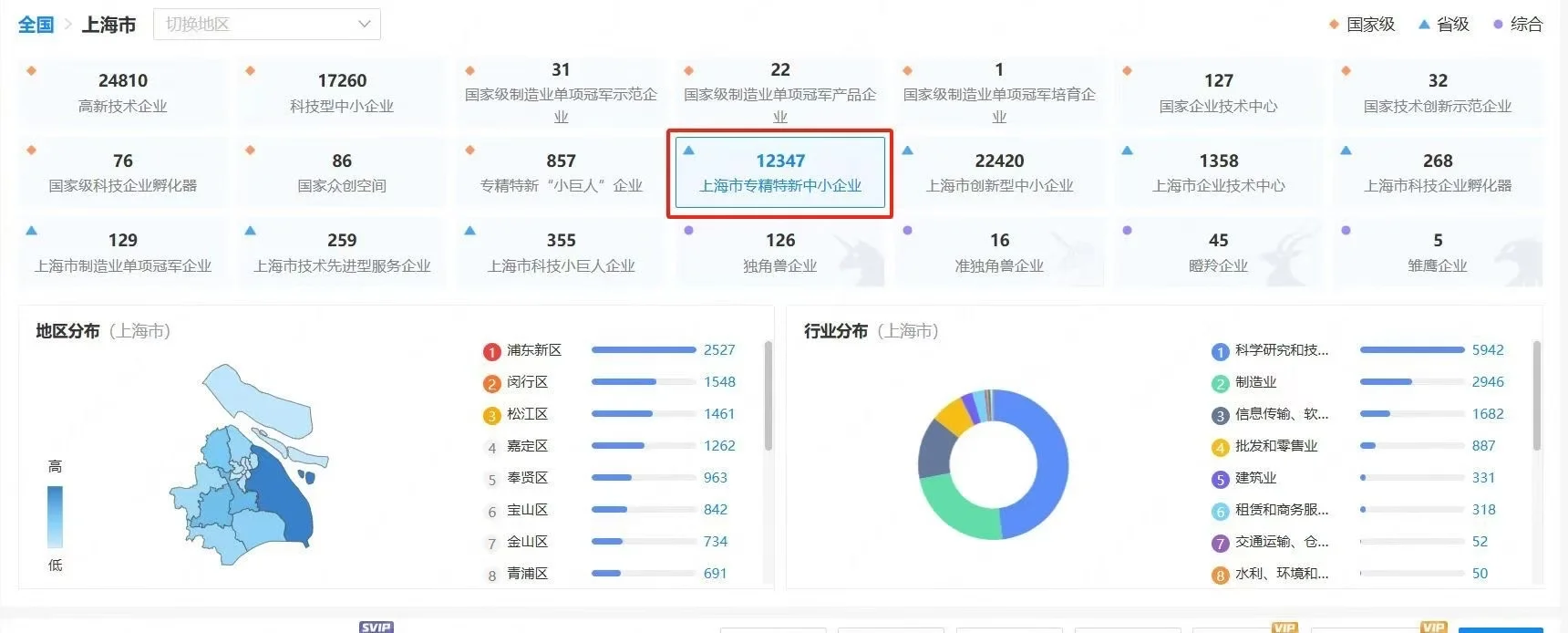
Task: Click the map heat gradient legend bar
Action: [x=55, y=516]
